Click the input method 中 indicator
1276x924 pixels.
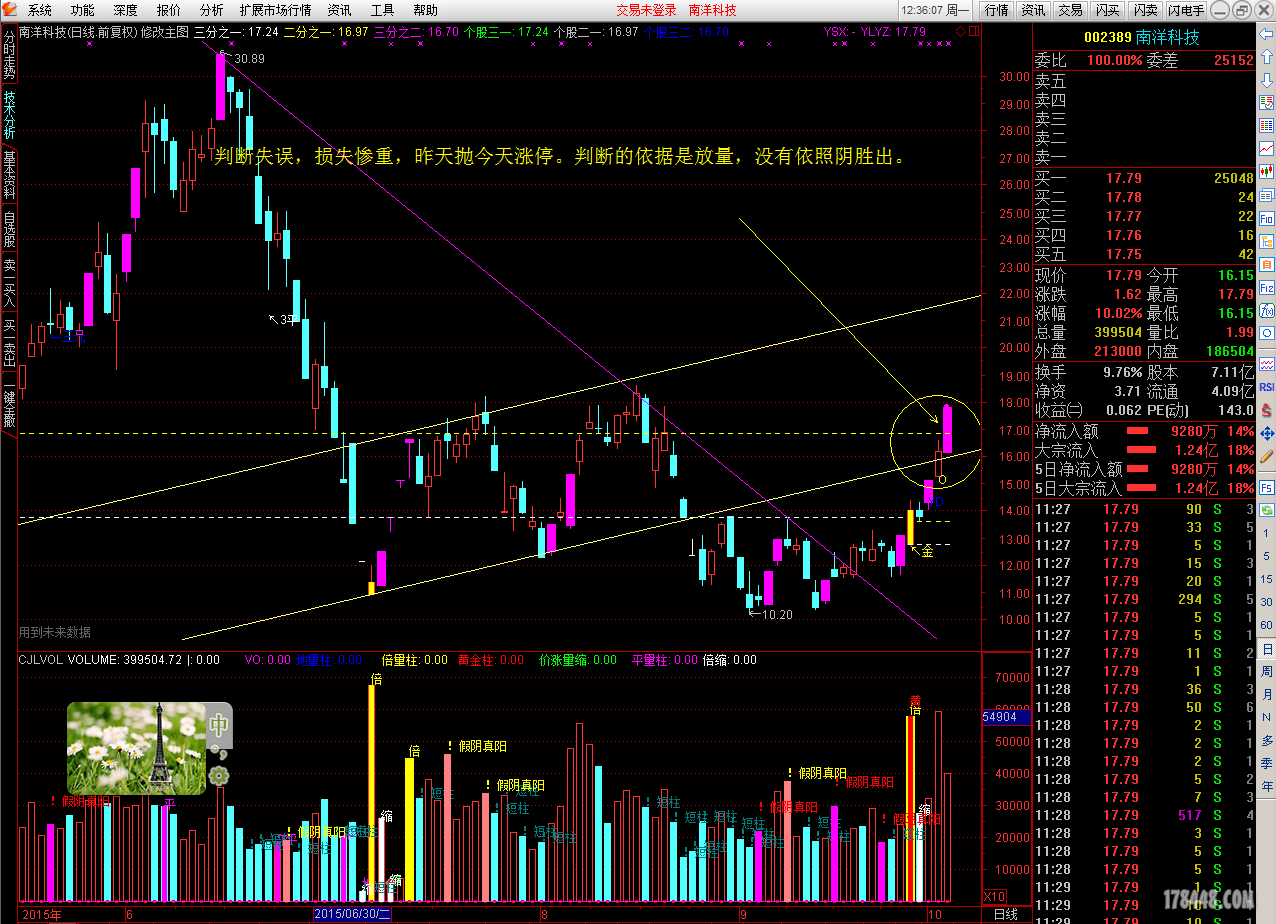point(218,724)
